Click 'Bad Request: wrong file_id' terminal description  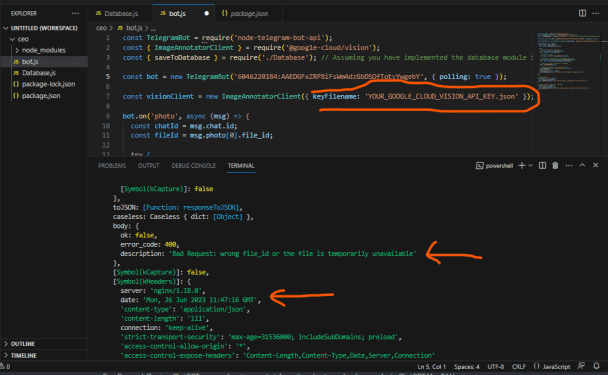[x=292, y=254]
